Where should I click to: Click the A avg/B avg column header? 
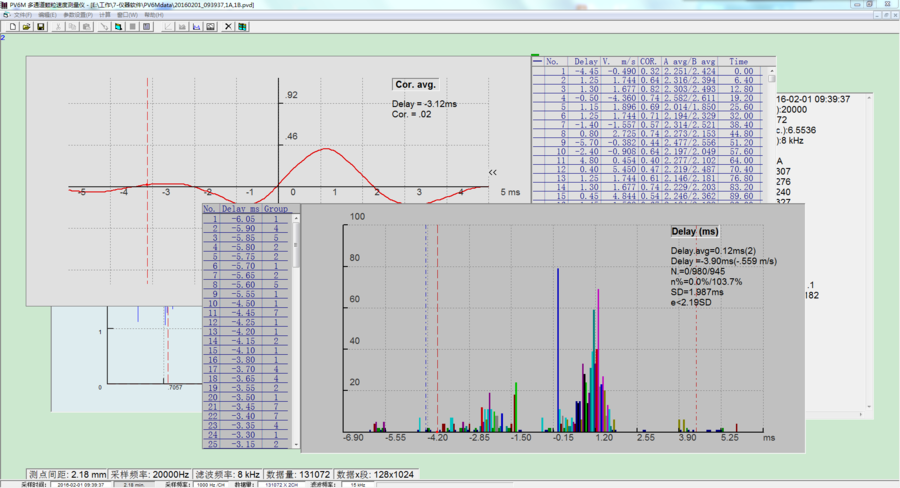tap(689, 61)
